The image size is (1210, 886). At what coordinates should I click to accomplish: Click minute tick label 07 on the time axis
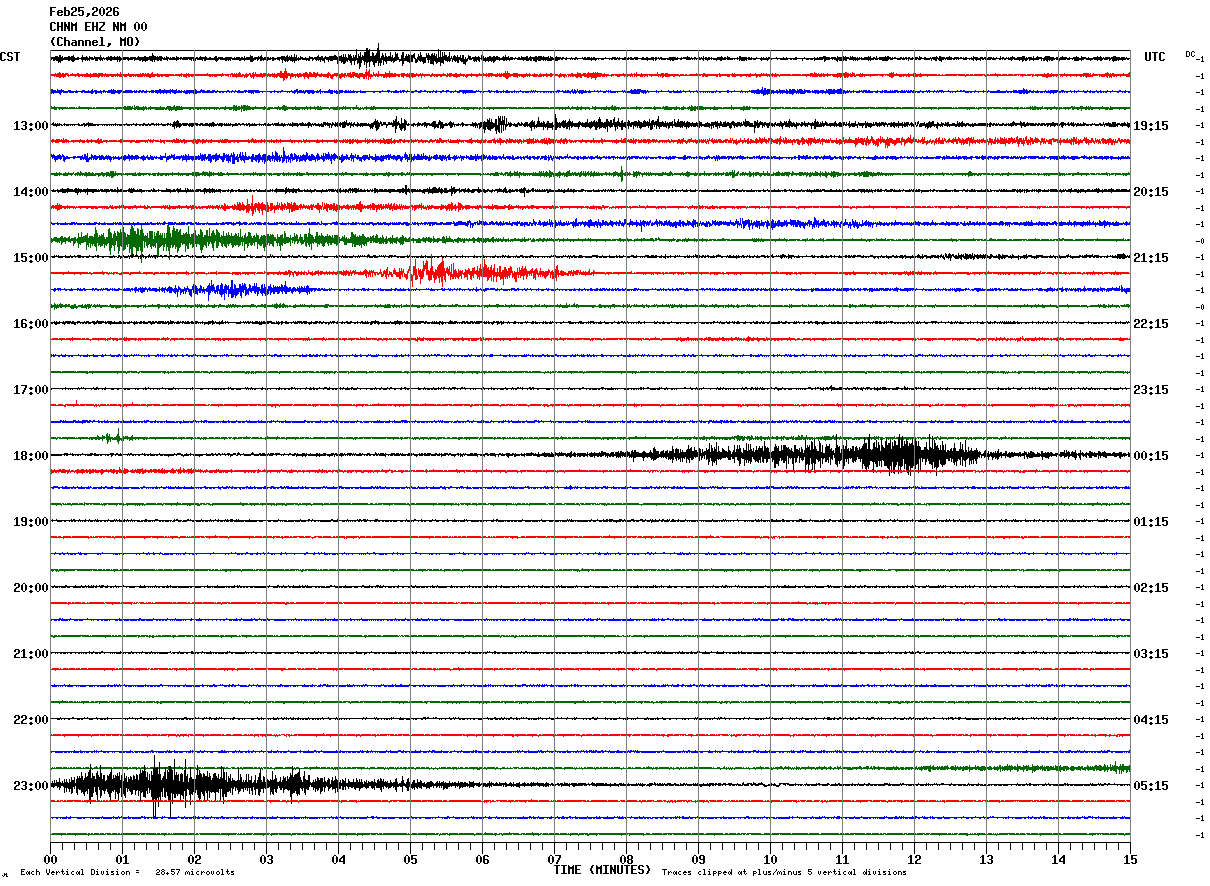[x=554, y=859]
